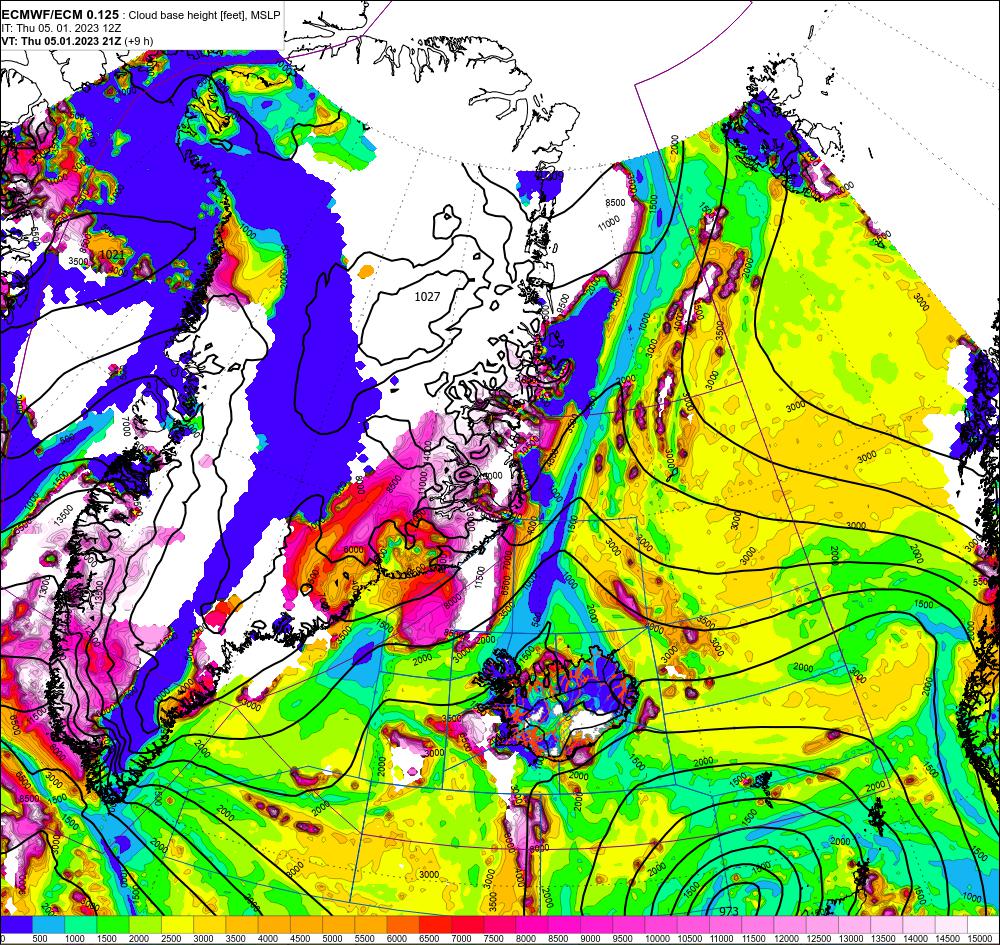1000x945 pixels.
Task: Click the legend value 2000
Action: (138, 939)
